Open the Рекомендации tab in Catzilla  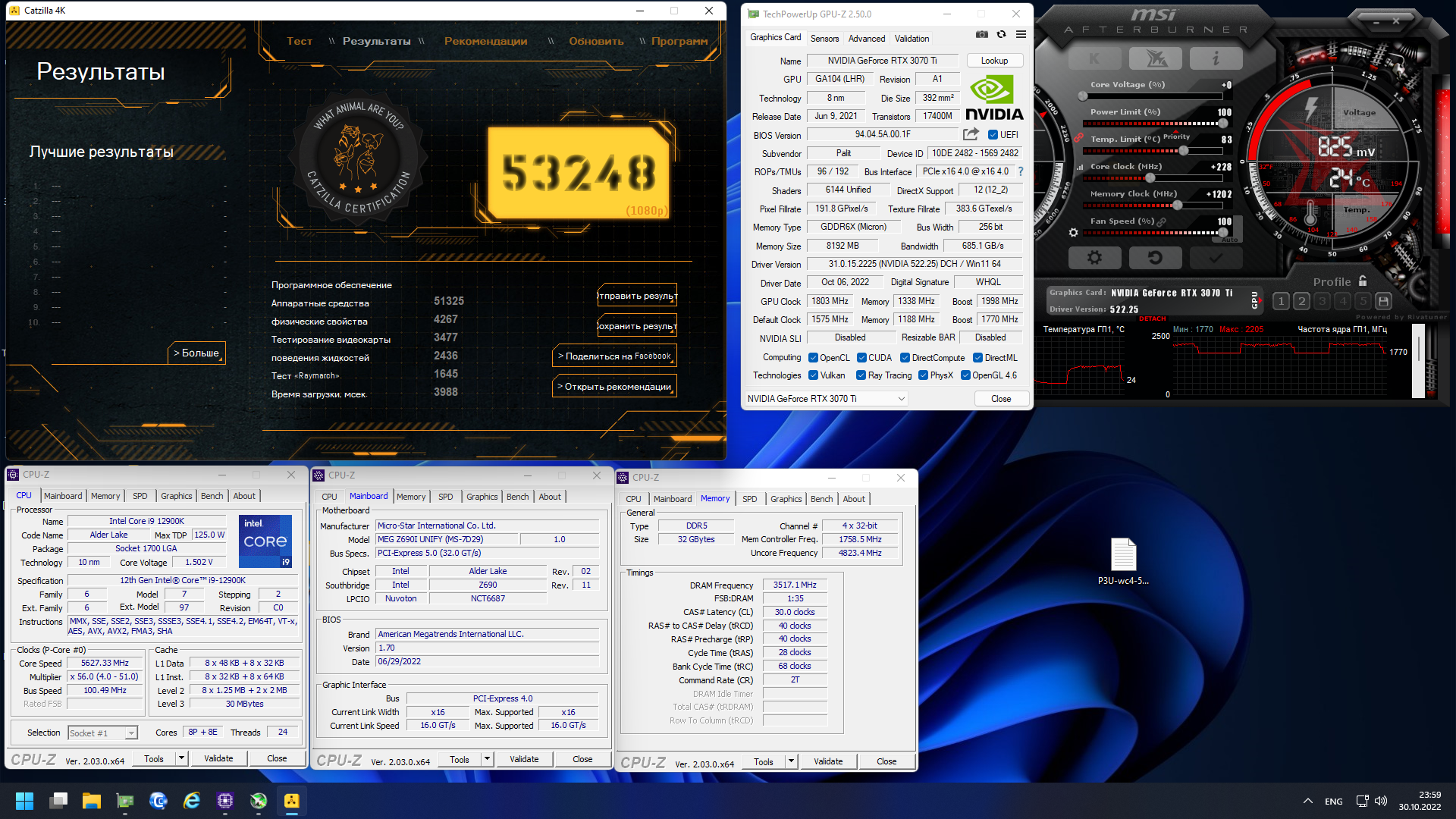click(x=486, y=41)
